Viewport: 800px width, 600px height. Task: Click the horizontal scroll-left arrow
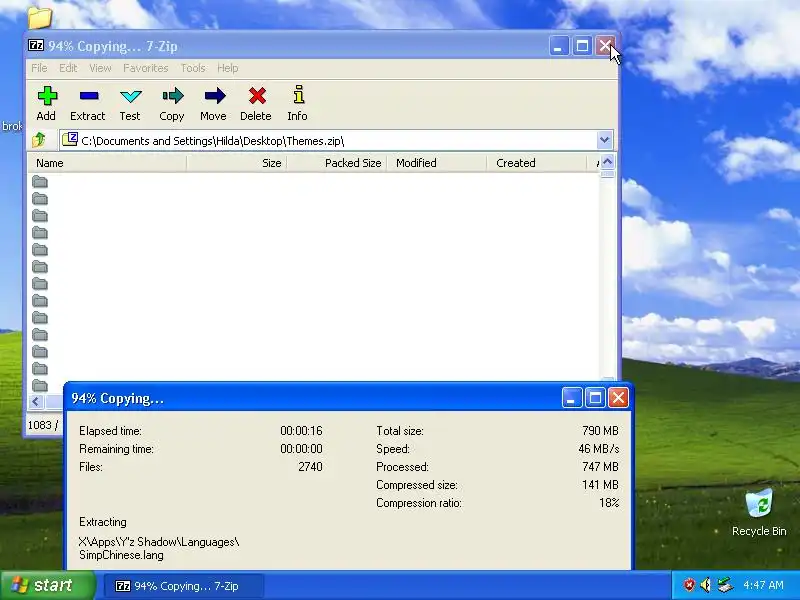[x=36, y=402]
